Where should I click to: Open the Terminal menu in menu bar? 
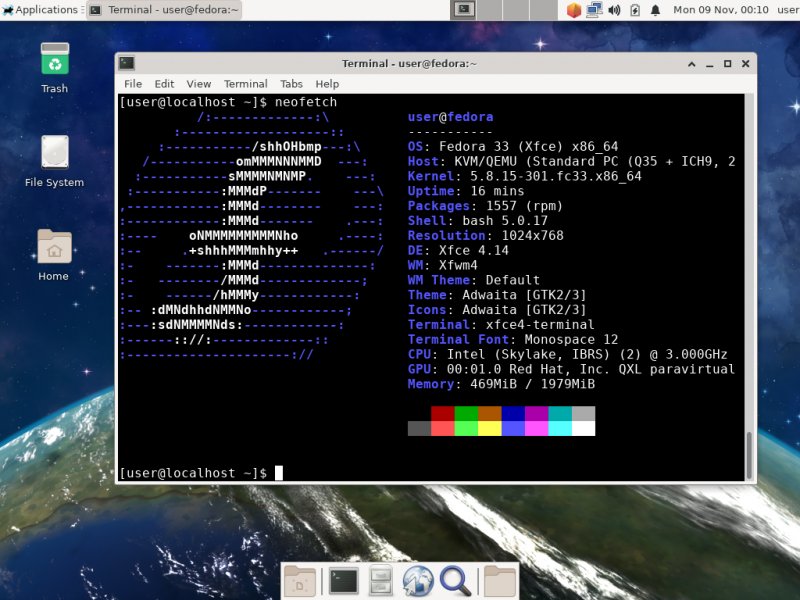pos(245,84)
